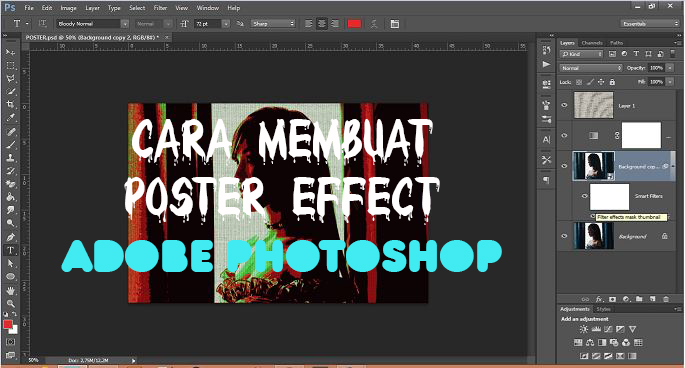This screenshot has width=685, height=368.
Task: Toggle lock all padlock icon
Action: (612, 82)
